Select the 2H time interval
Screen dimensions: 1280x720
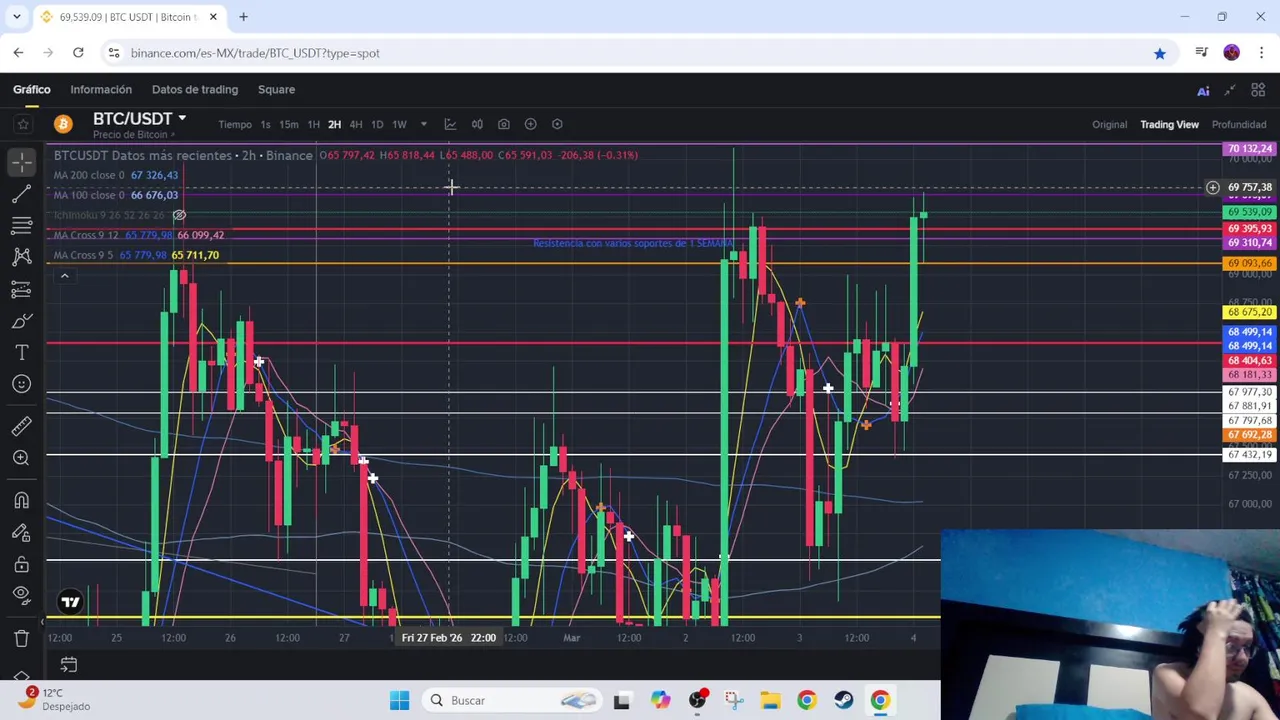[x=334, y=125]
